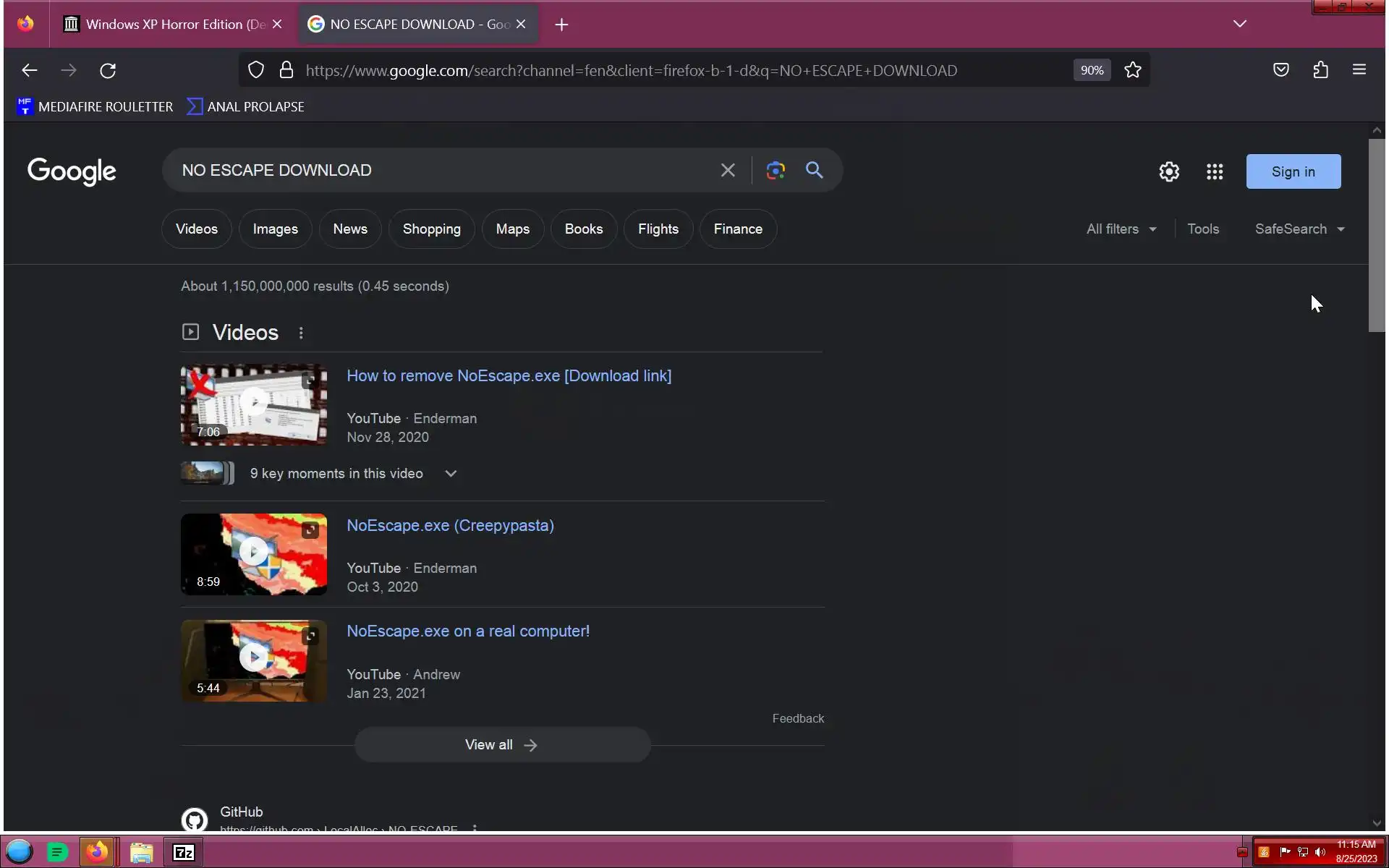Open the Google apps grid

[x=1215, y=172]
